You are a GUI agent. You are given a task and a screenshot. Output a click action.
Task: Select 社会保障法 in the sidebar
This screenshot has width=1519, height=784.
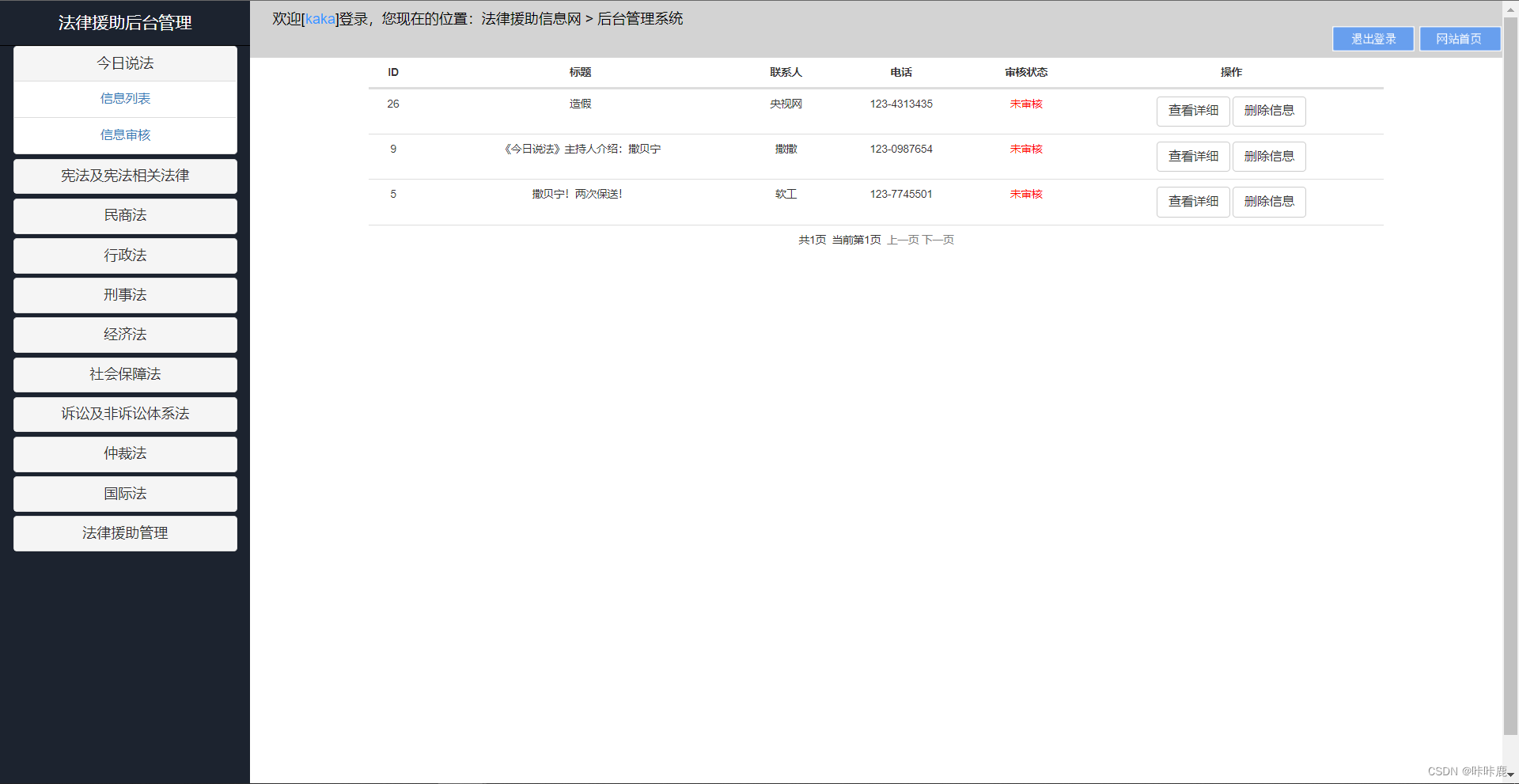[x=124, y=374]
